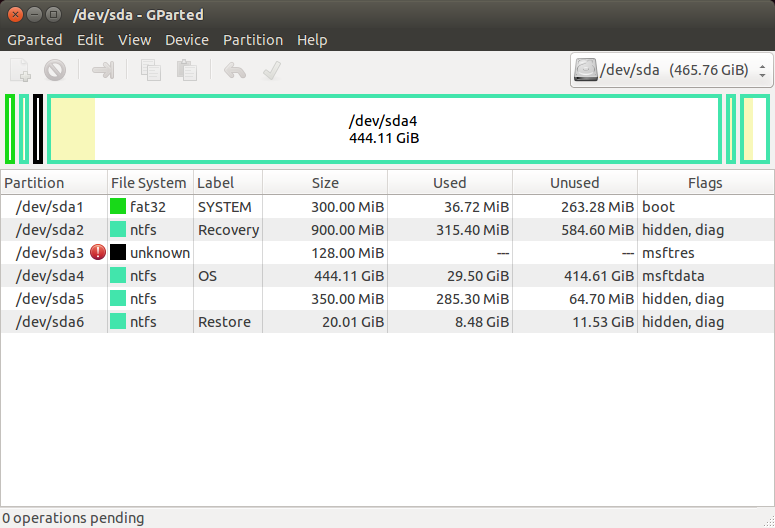The width and height of the screenshot is (775, 528).
Task: Click the red warning icon on /dev/sda3
Action: click(x=98, y=253)
